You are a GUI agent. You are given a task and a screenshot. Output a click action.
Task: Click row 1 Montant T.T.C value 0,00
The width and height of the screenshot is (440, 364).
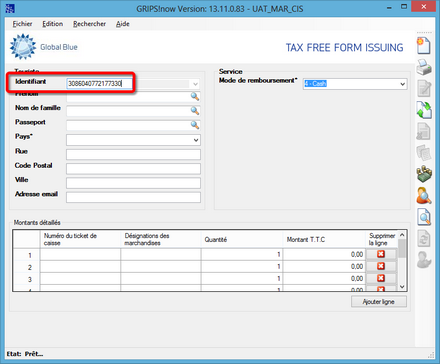[x=357, y=254]
